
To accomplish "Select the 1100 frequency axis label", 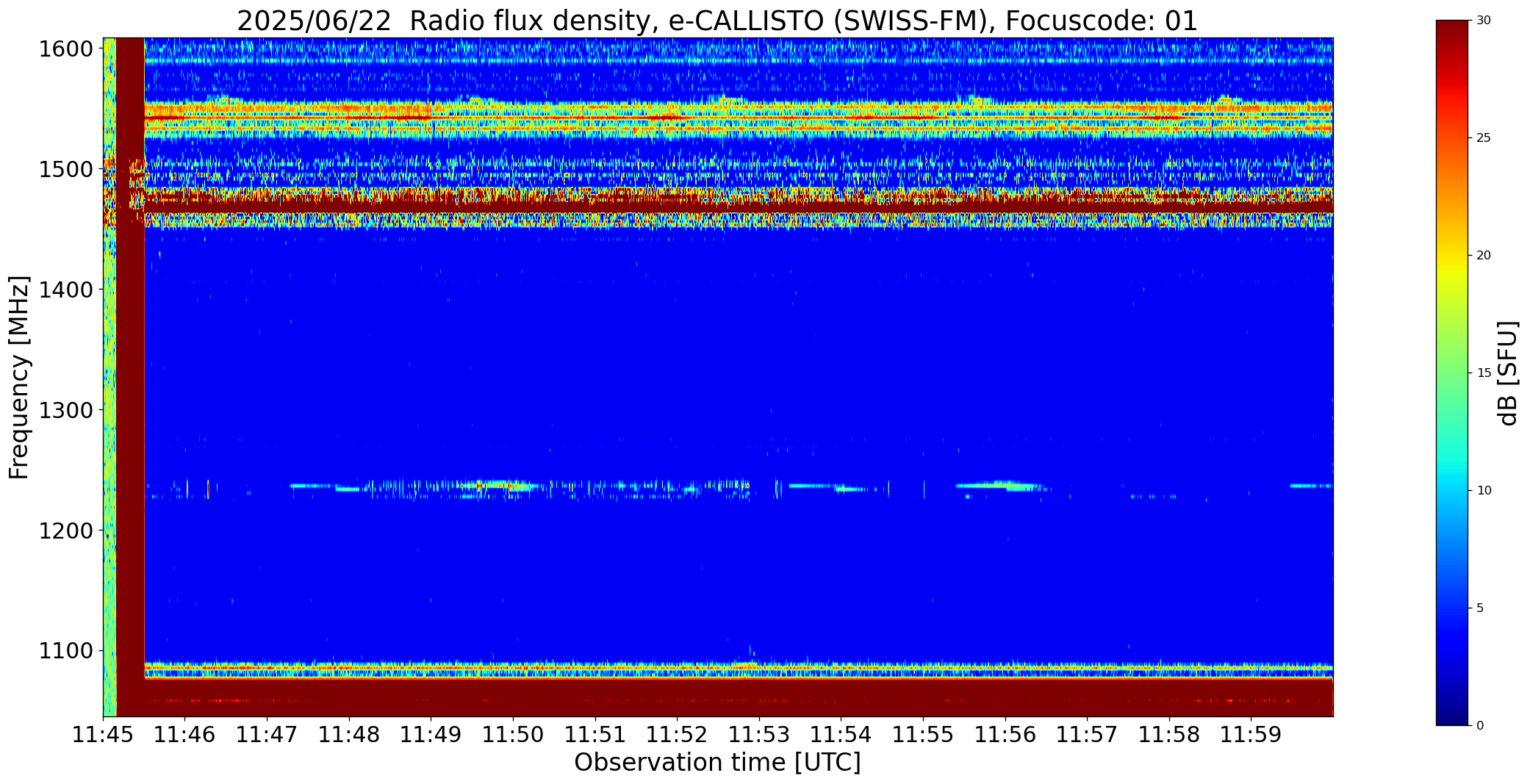I will (x=66, y=651).
